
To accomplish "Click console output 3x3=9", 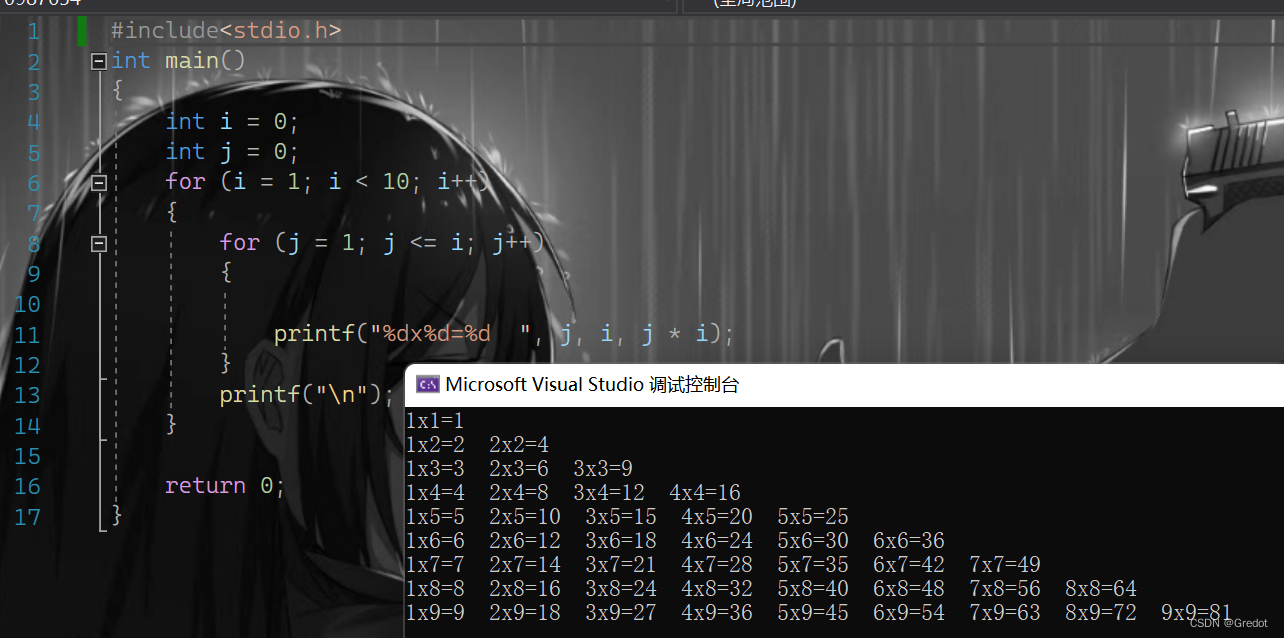I will click(603, 469).
